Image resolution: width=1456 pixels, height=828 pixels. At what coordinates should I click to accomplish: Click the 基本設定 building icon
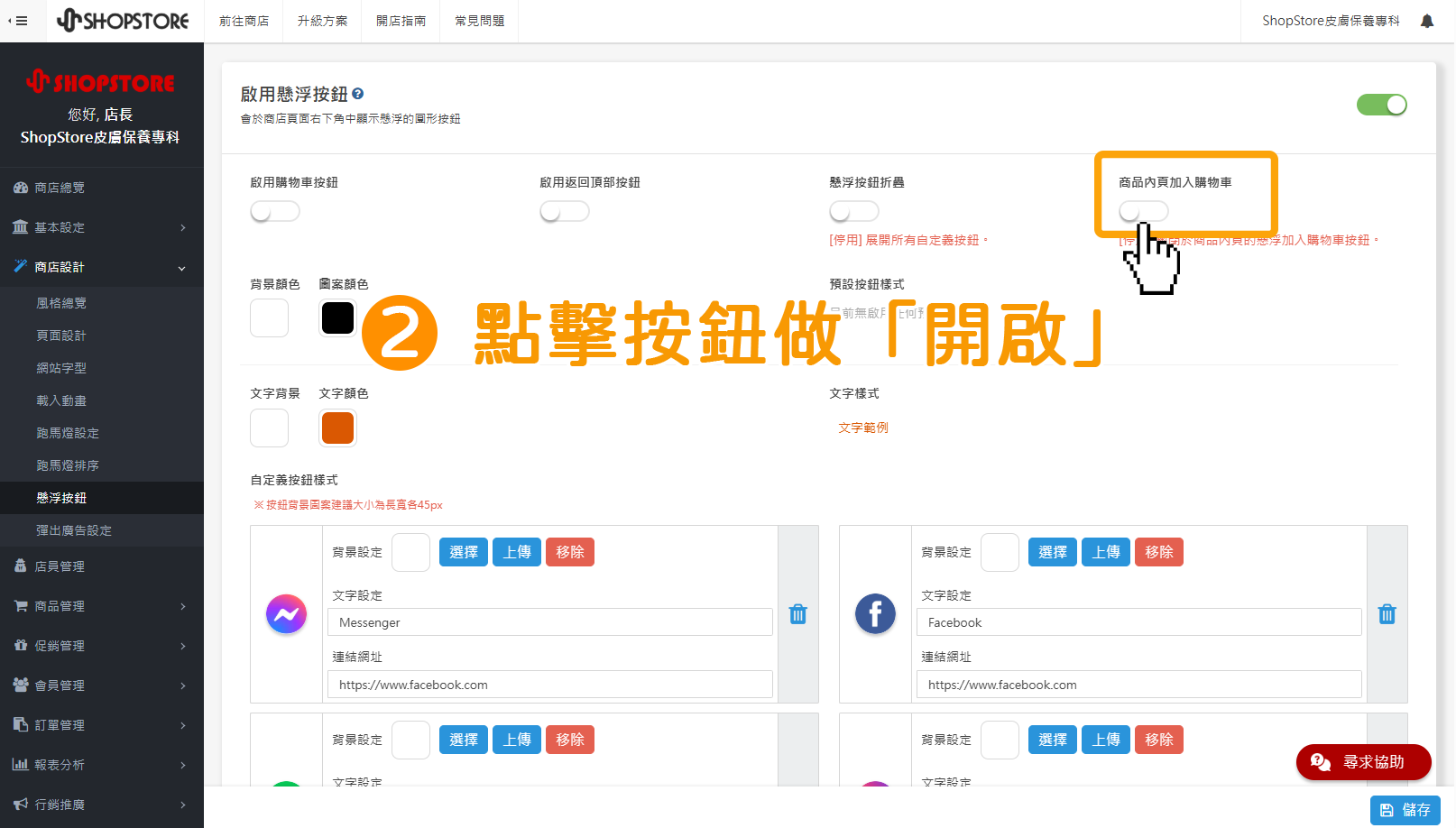point(20,227)
